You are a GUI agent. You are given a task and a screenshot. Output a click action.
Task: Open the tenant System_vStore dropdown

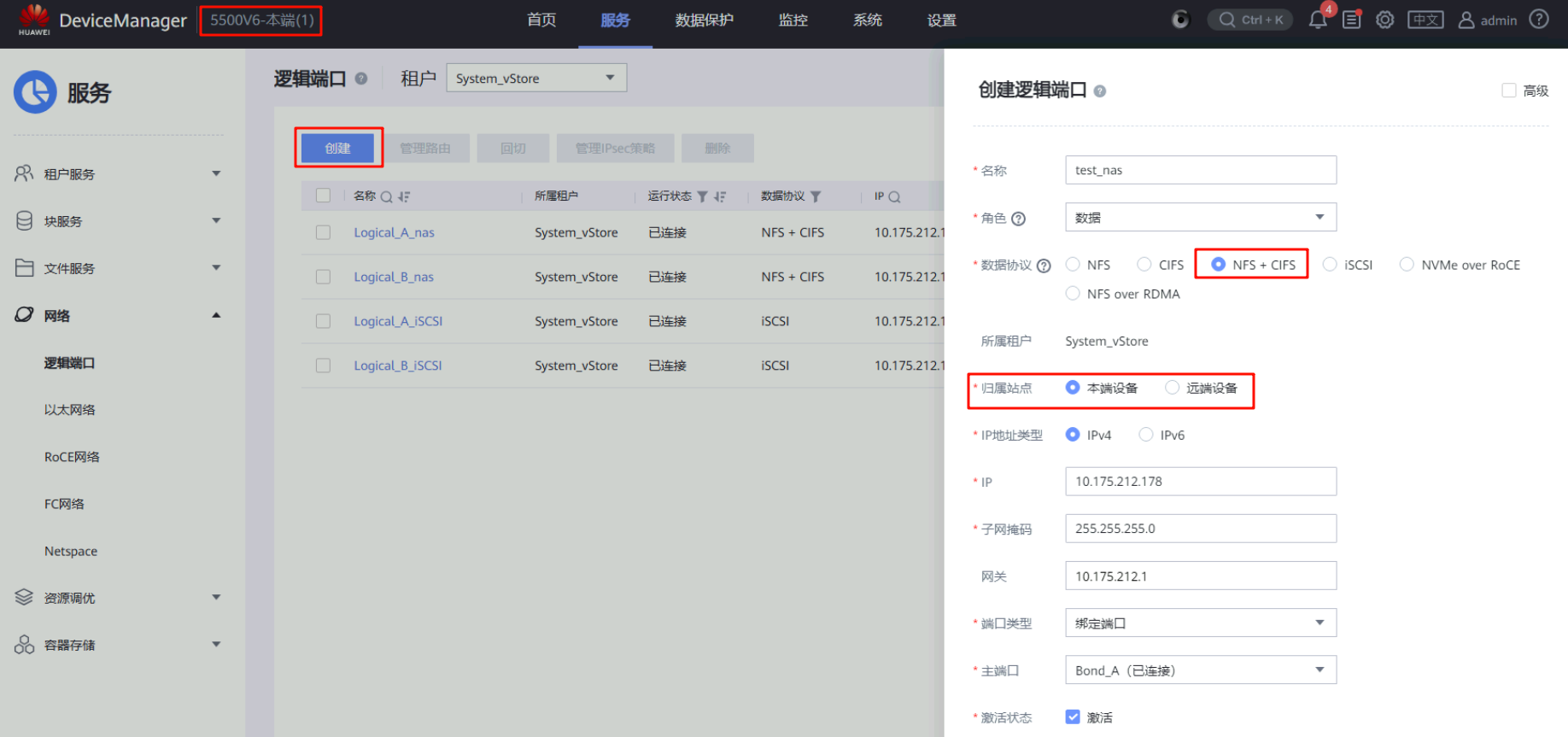535,78
